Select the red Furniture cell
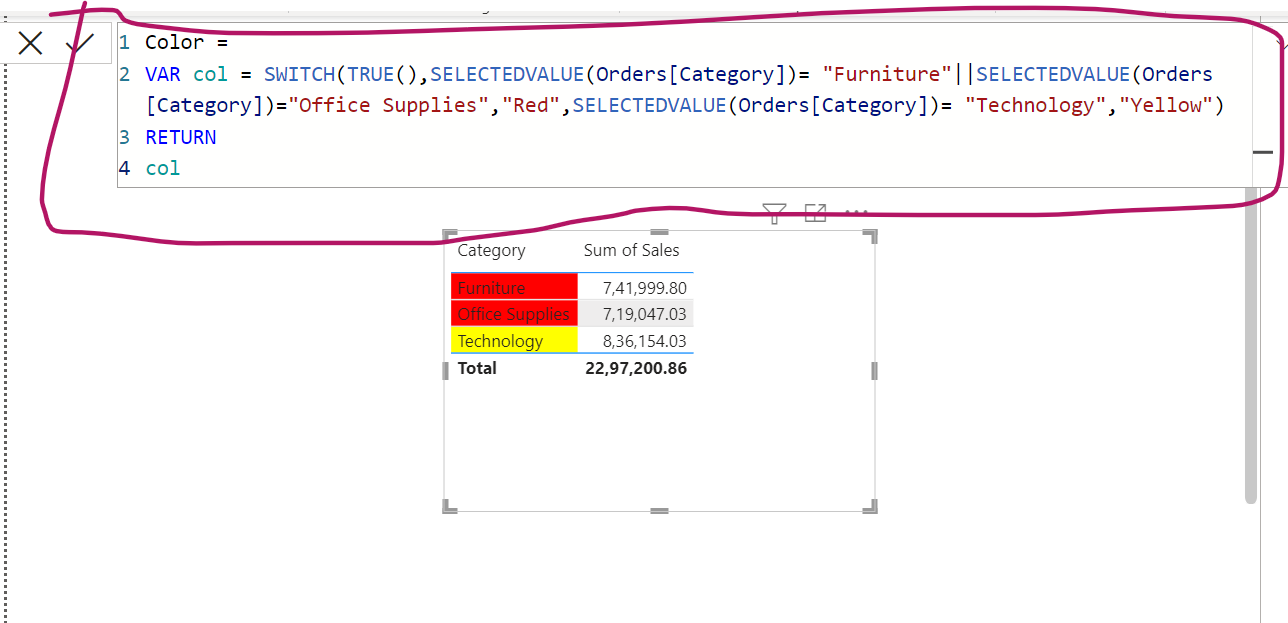This screenshot has height=623, width=1288. click(x=514, y=288)
